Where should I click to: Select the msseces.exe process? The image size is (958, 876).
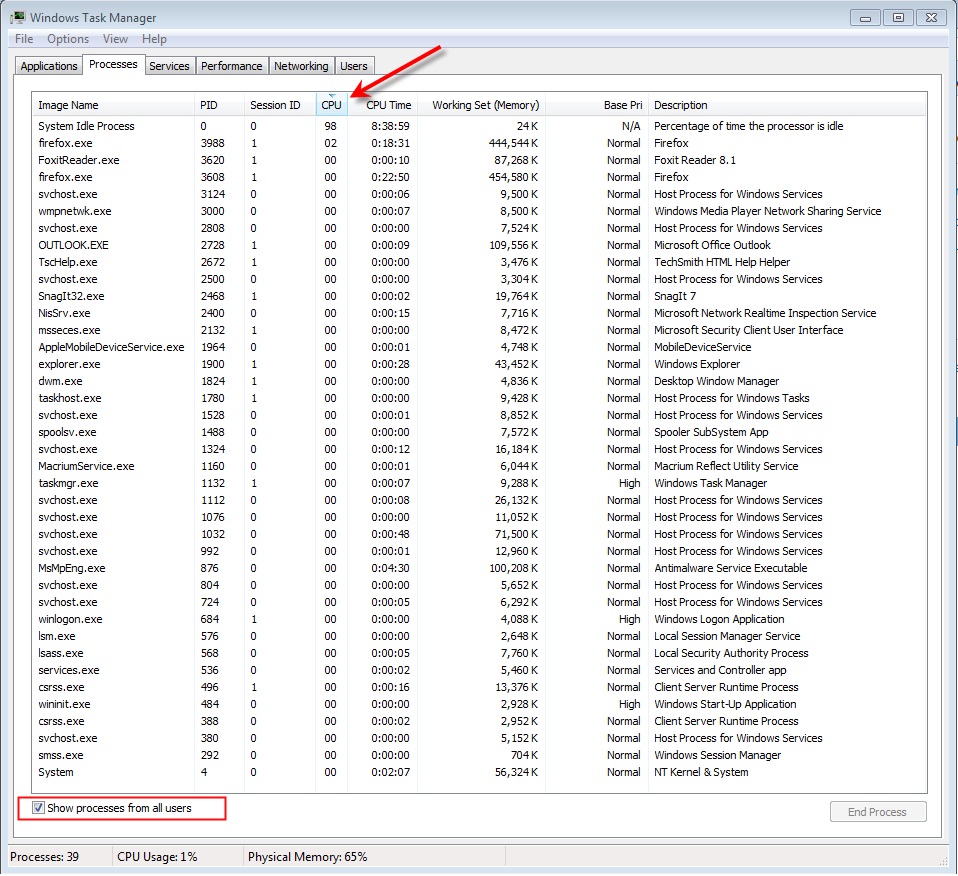pyautogui.click(x=480, y=330)
